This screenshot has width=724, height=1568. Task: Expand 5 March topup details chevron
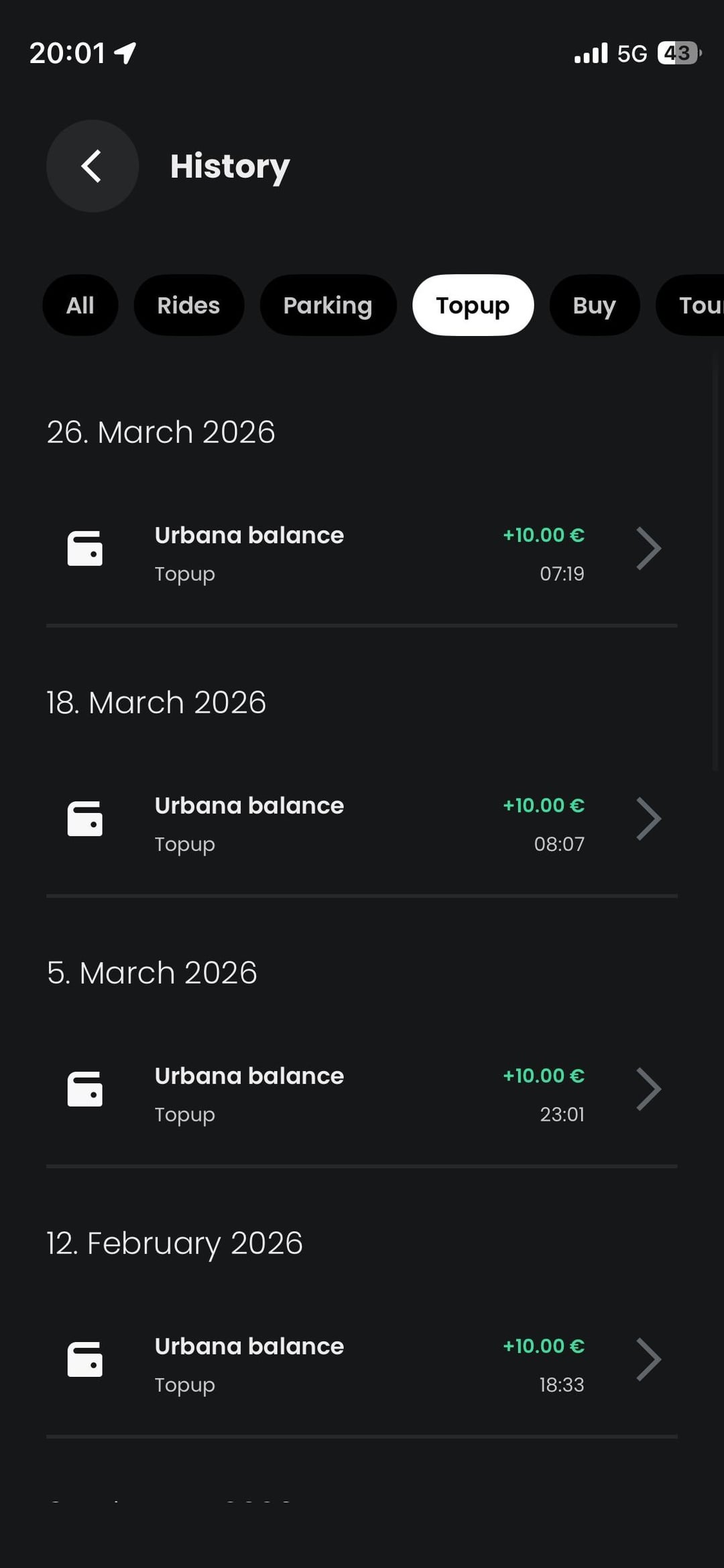pyautogui.click(x=648, y=1089)
